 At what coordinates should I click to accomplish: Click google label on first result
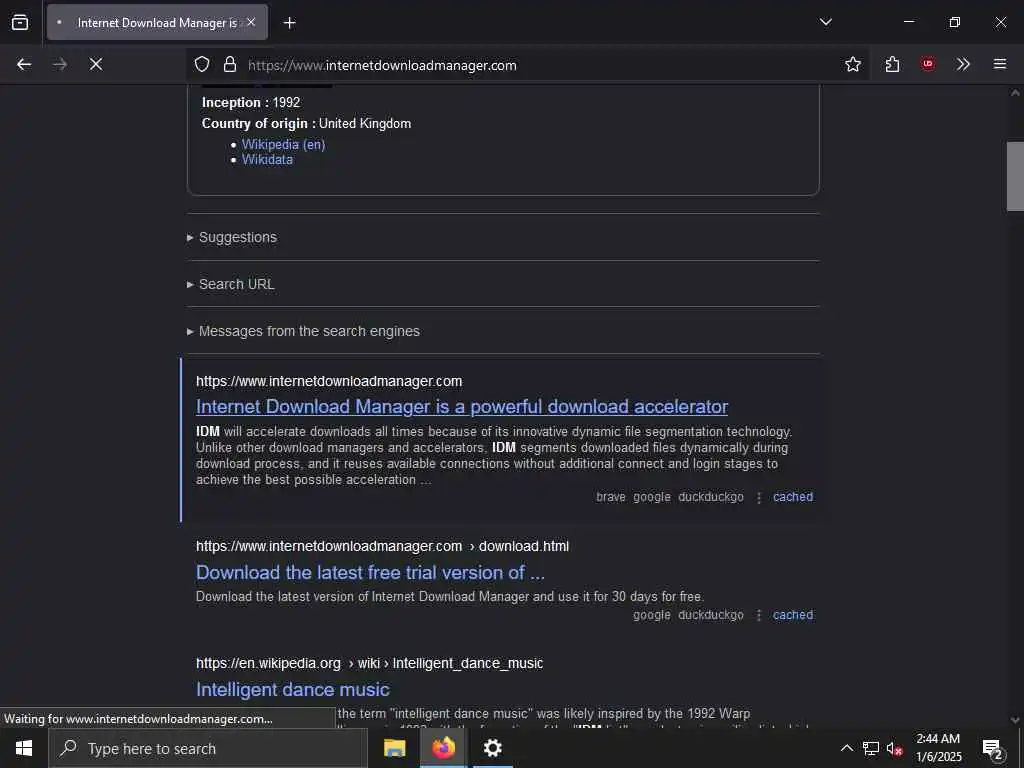pos(652,497)
